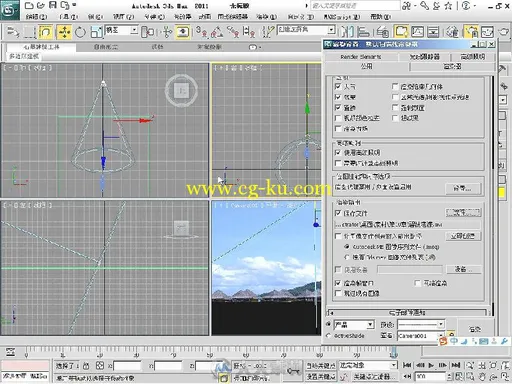Switch to the 渲染器 (Renderer) tab
Screen dimensions: 512x384
pyautogui.click(x=452, y=66)
